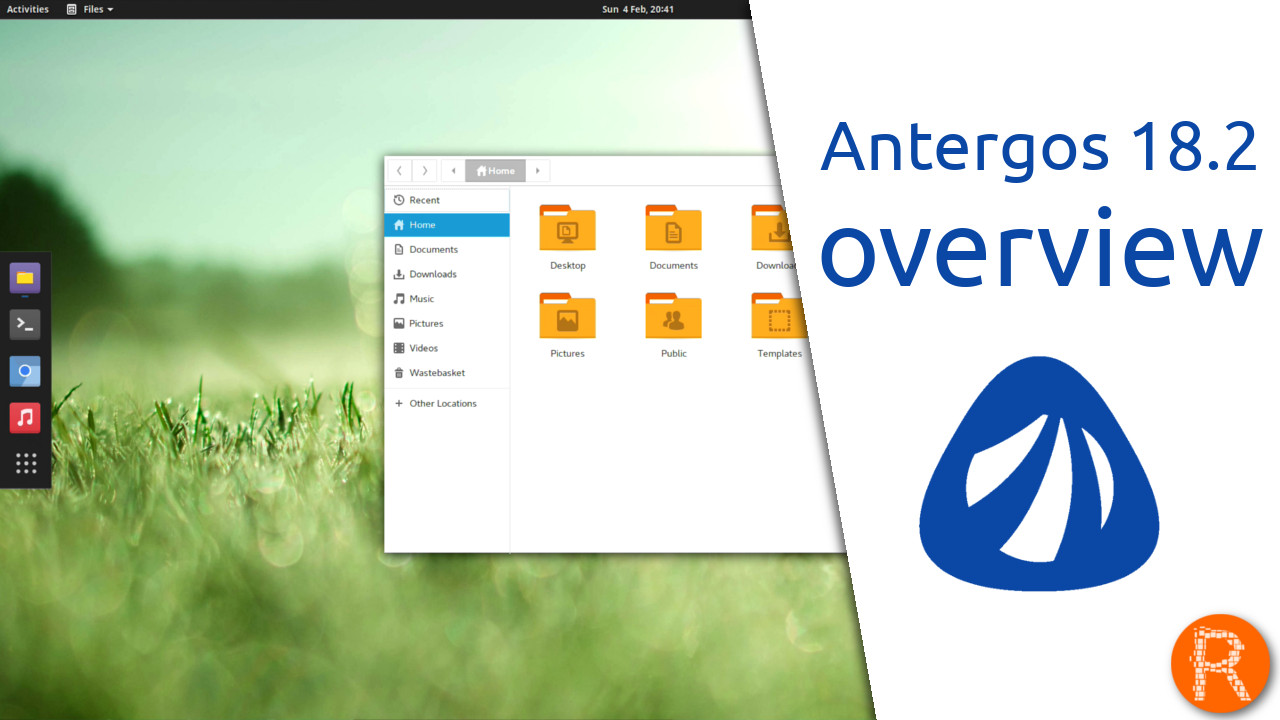Image resolution: width=1280 pixels, height=720 pixels.
Task: Launch the music player dock icon
Action: point(25,417)
